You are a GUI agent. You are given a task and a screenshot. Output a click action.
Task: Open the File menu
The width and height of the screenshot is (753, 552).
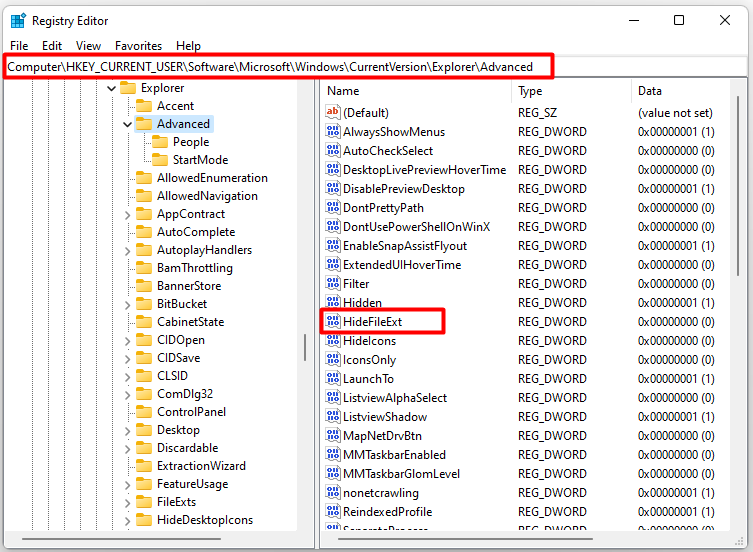tap(19, 46)
